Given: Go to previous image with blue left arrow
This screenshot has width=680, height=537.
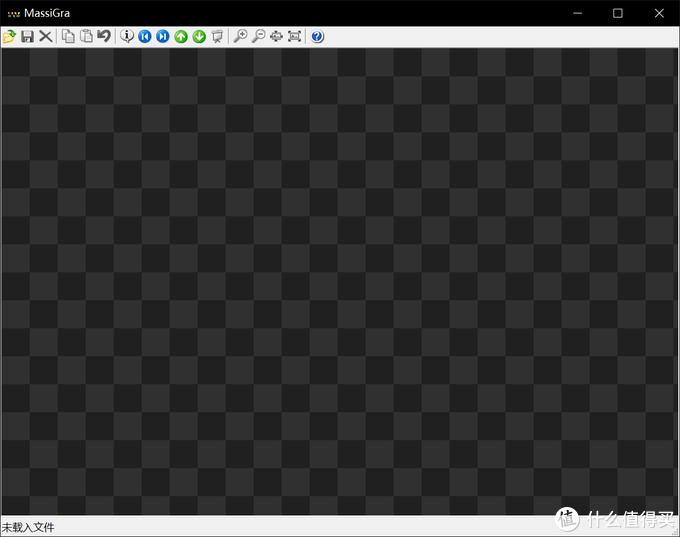Looking at the screenshot, I should click(x=145, y=37).
